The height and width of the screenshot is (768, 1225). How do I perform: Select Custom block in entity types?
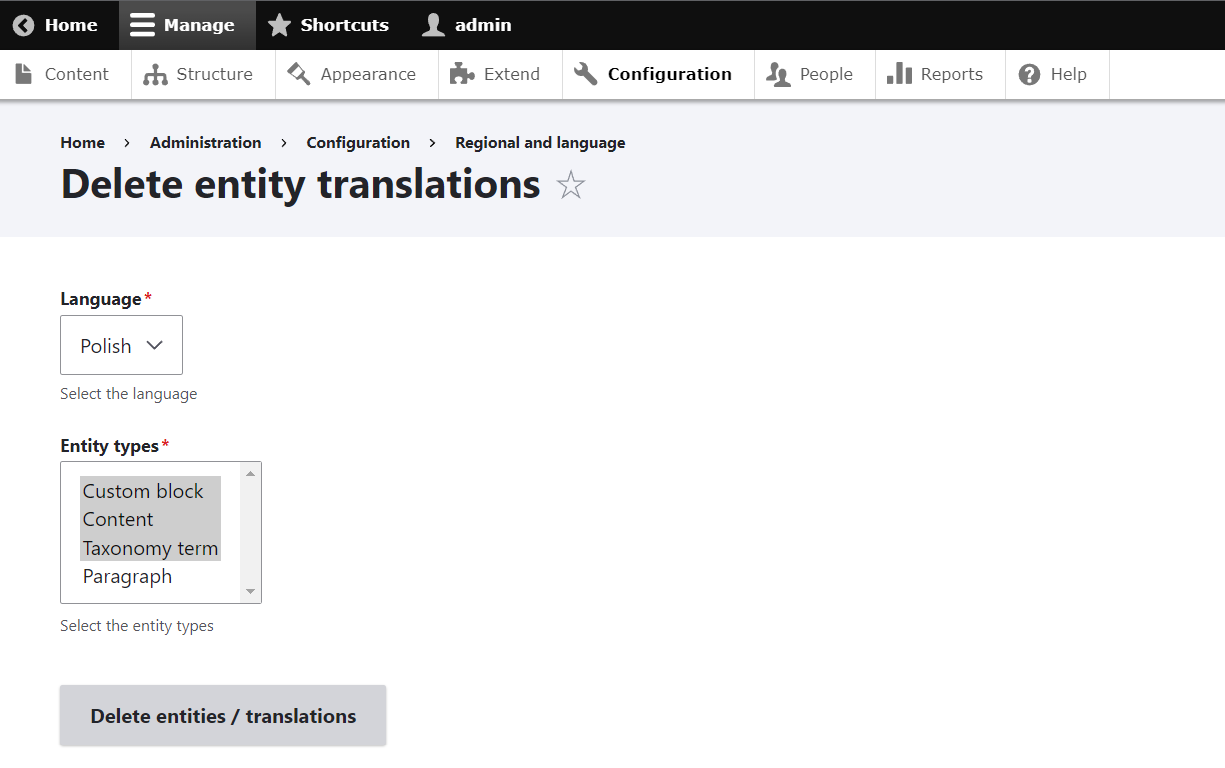143,491
